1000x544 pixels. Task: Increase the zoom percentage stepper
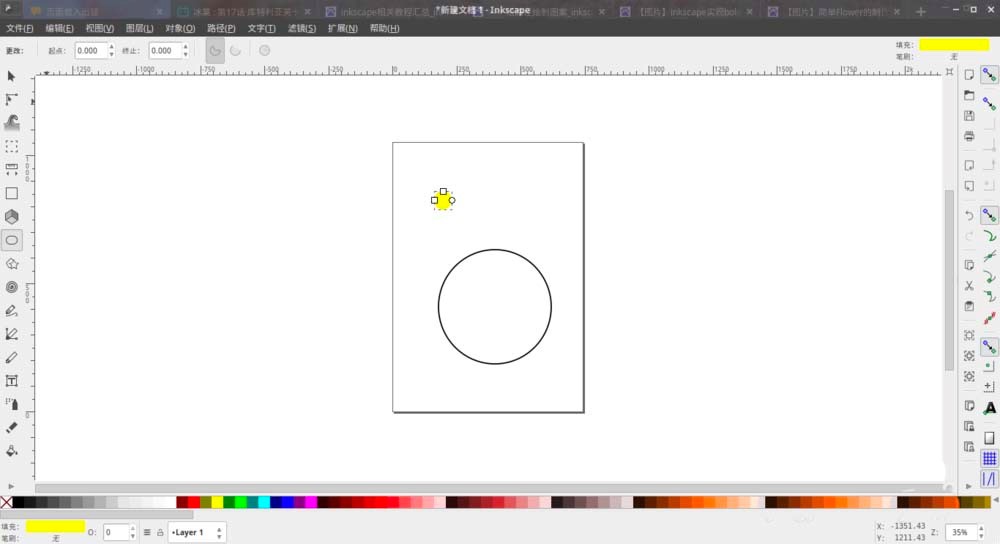click(x=979, y=529)
